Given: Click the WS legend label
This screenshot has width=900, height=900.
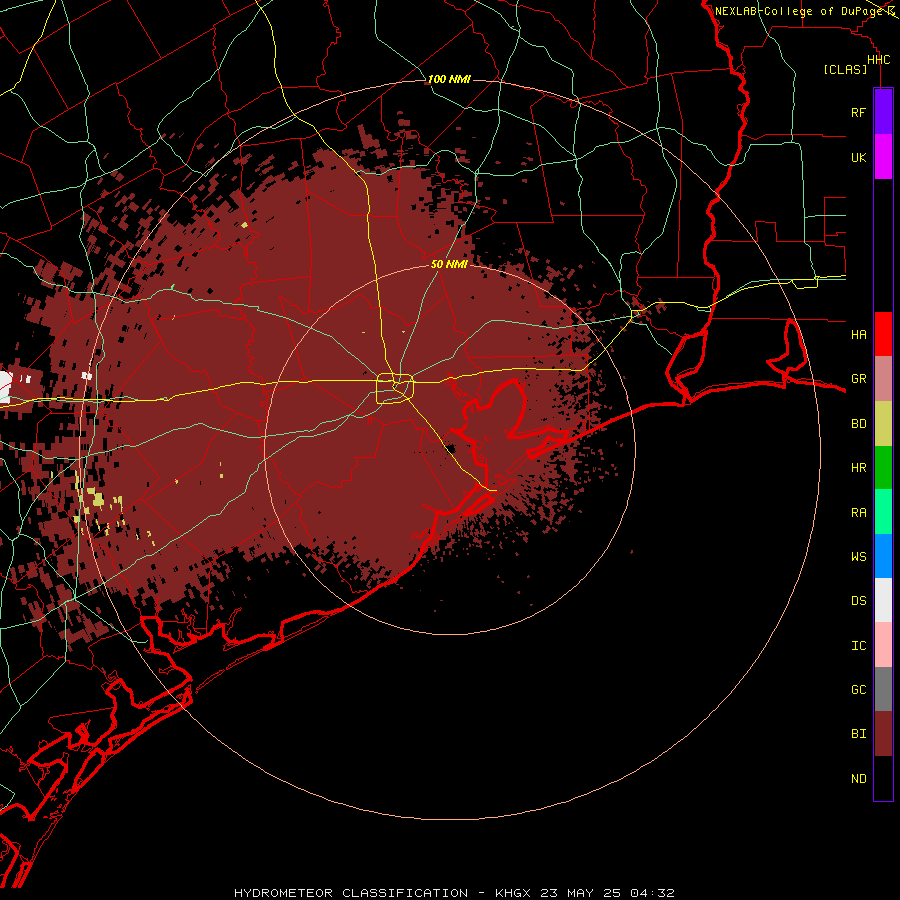Looking at the screenshot, I should [858, 556].
